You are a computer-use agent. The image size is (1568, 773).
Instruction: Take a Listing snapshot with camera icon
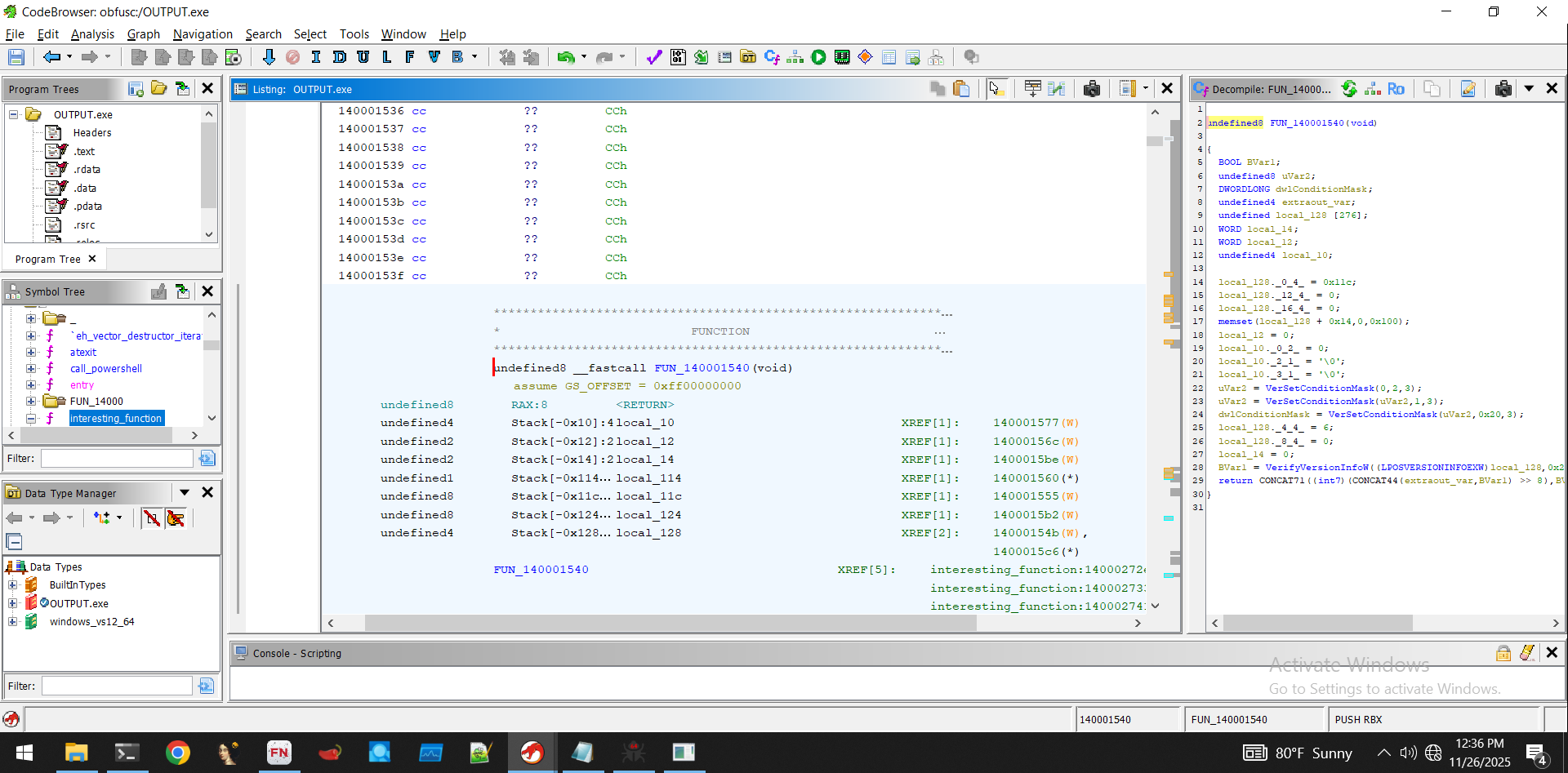(1091, 89)
